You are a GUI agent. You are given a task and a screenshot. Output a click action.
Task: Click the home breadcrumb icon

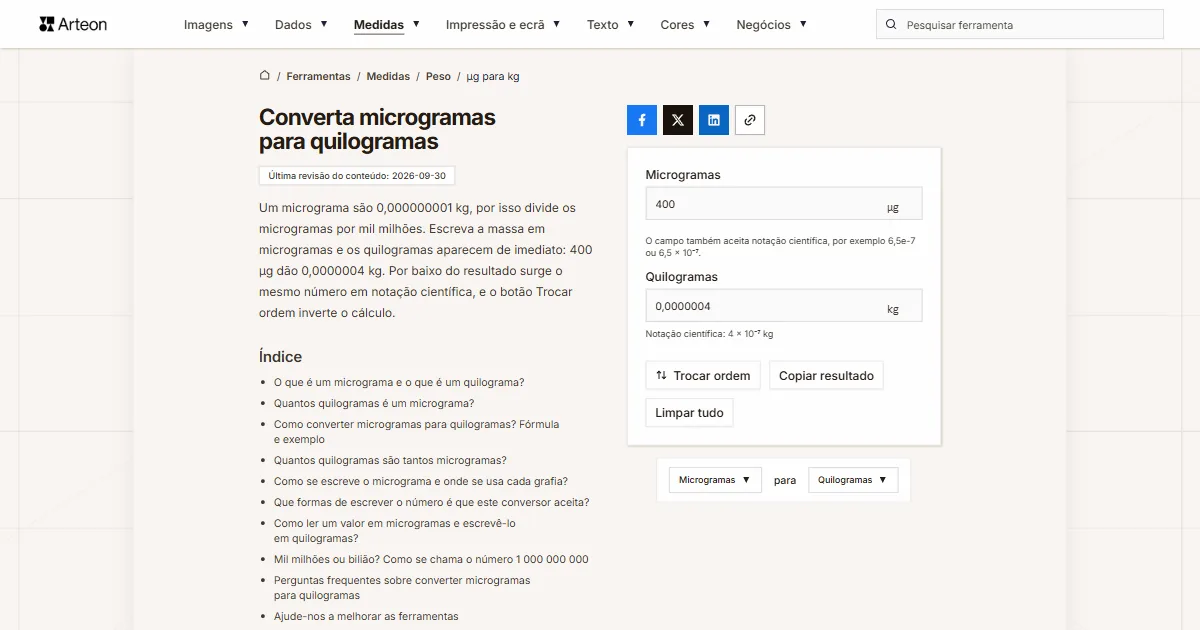point(265,76)
